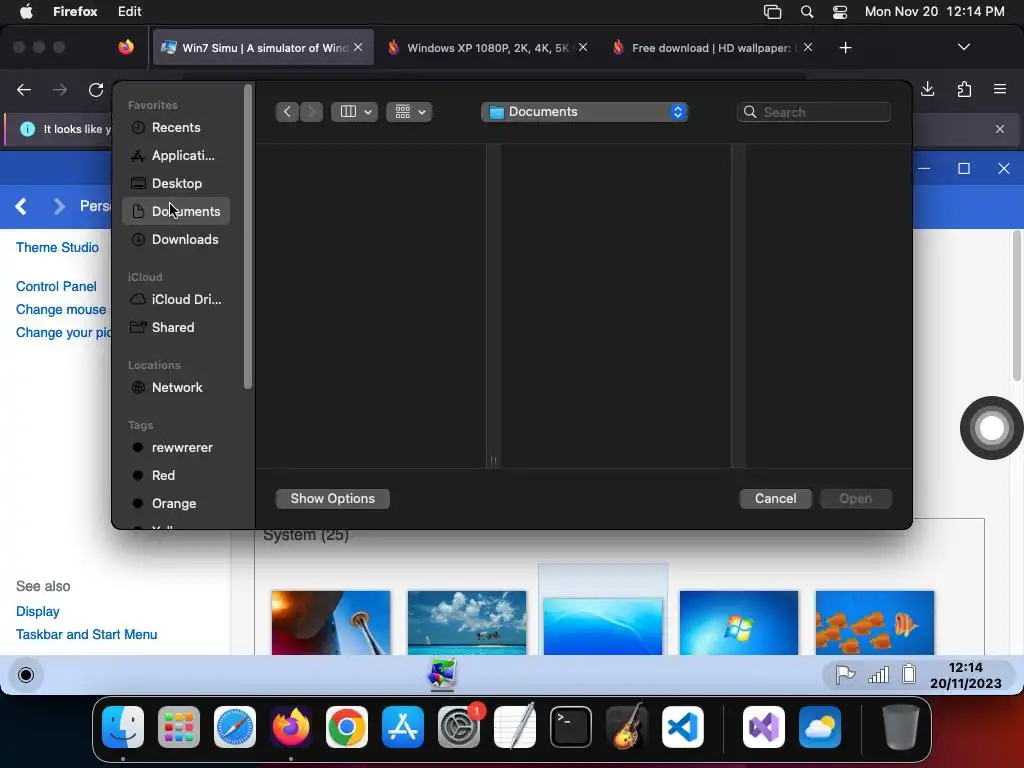Switch to Windows XP 1080P tab
1024x768 pixels.
point(487,48)
